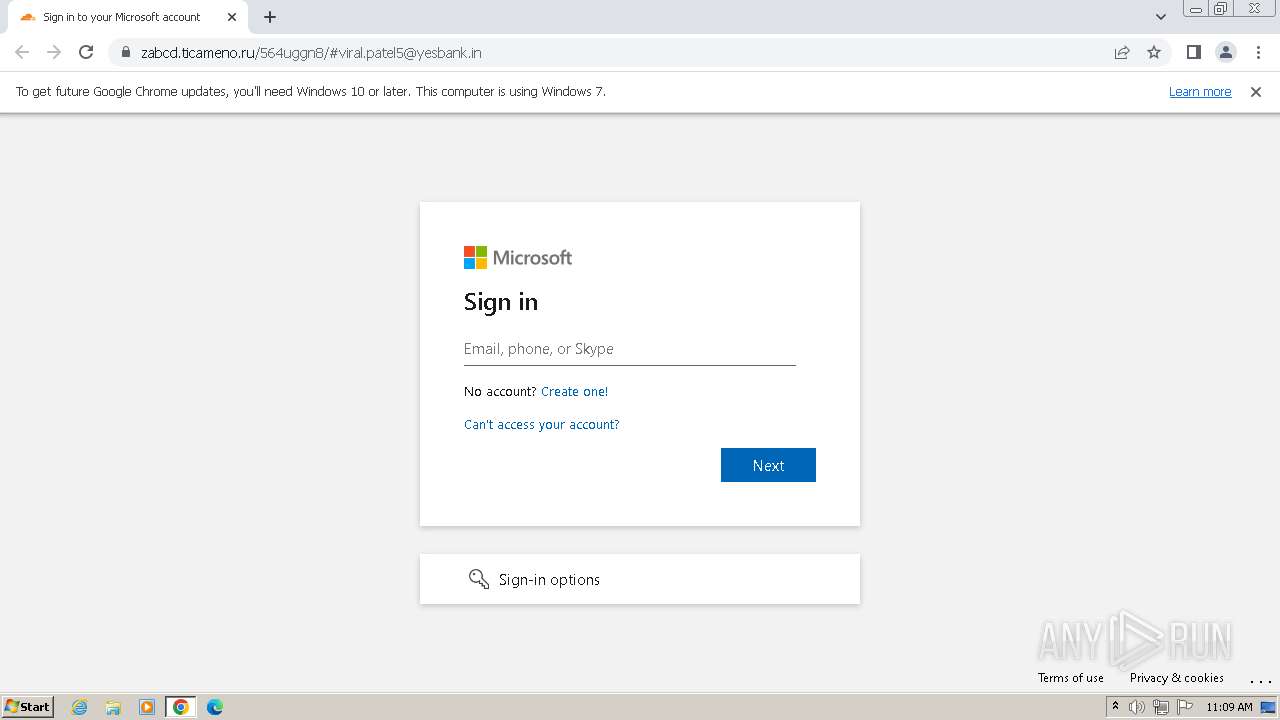Open 'Terms of use' footer link
Image resolution: width=1280 pixels, height=720 pixels.
(1071, 677)
